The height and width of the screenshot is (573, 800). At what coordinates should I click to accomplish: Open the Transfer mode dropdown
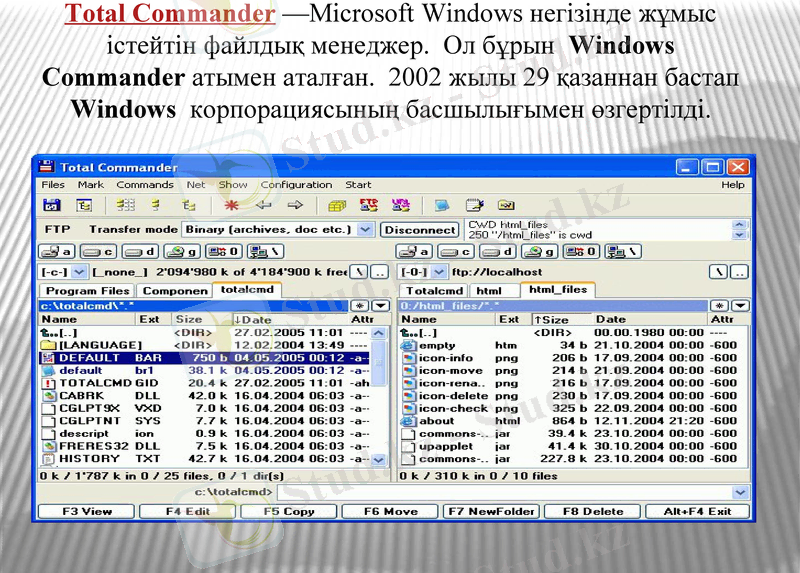tap(365, 229)
